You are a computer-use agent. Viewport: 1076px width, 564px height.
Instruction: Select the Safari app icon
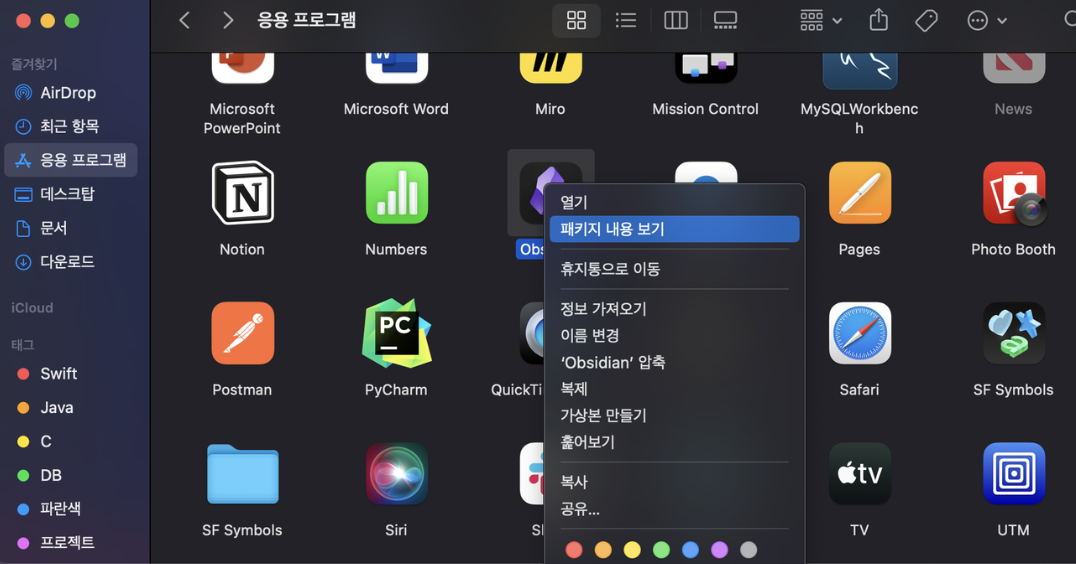pos(860,333)
